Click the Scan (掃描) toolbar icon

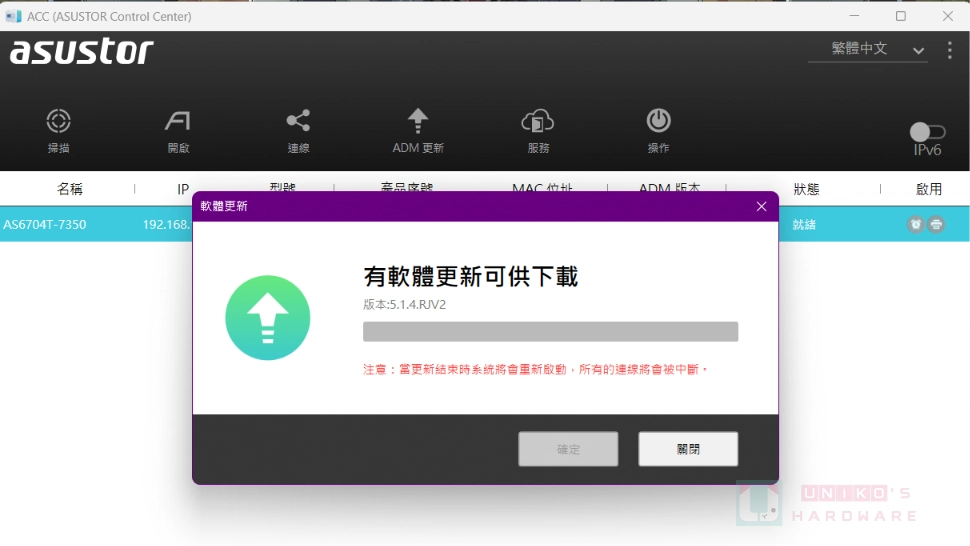58,121
